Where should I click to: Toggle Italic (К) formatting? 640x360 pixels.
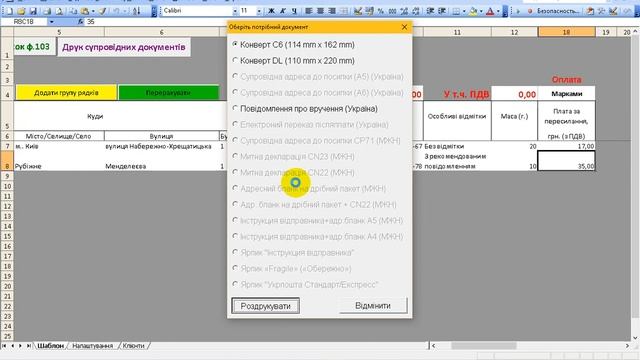point(282,11)
